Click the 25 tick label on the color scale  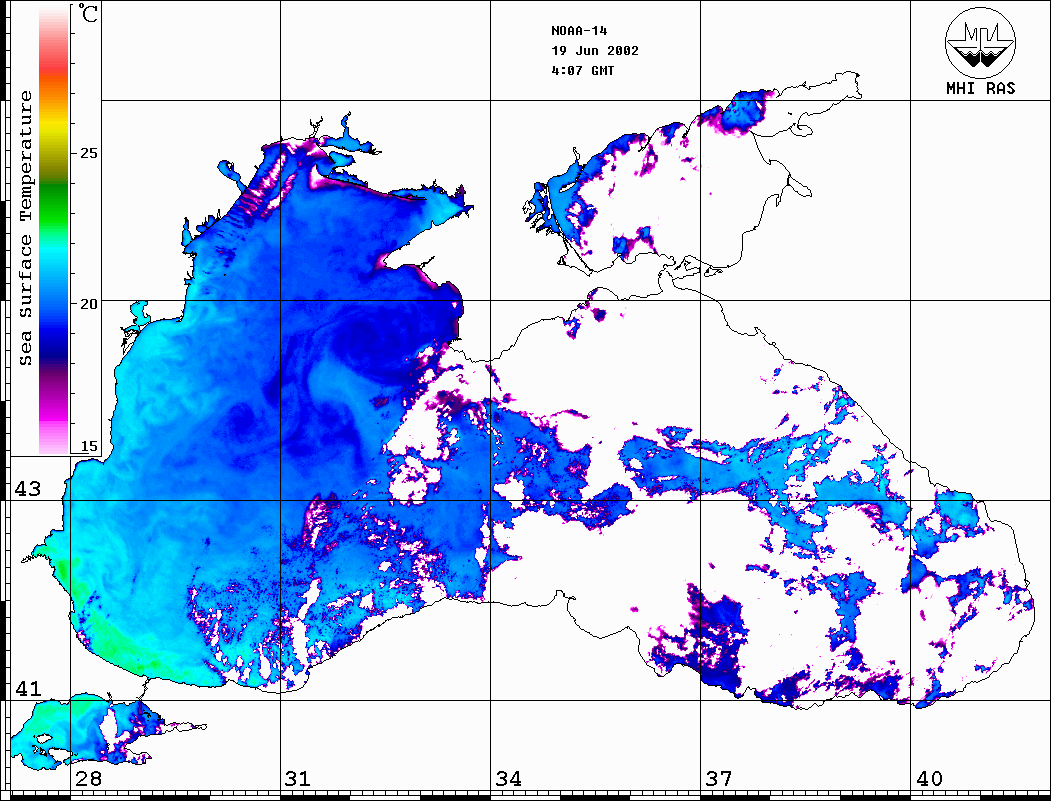pyautogui.click(x=88, y=153)
